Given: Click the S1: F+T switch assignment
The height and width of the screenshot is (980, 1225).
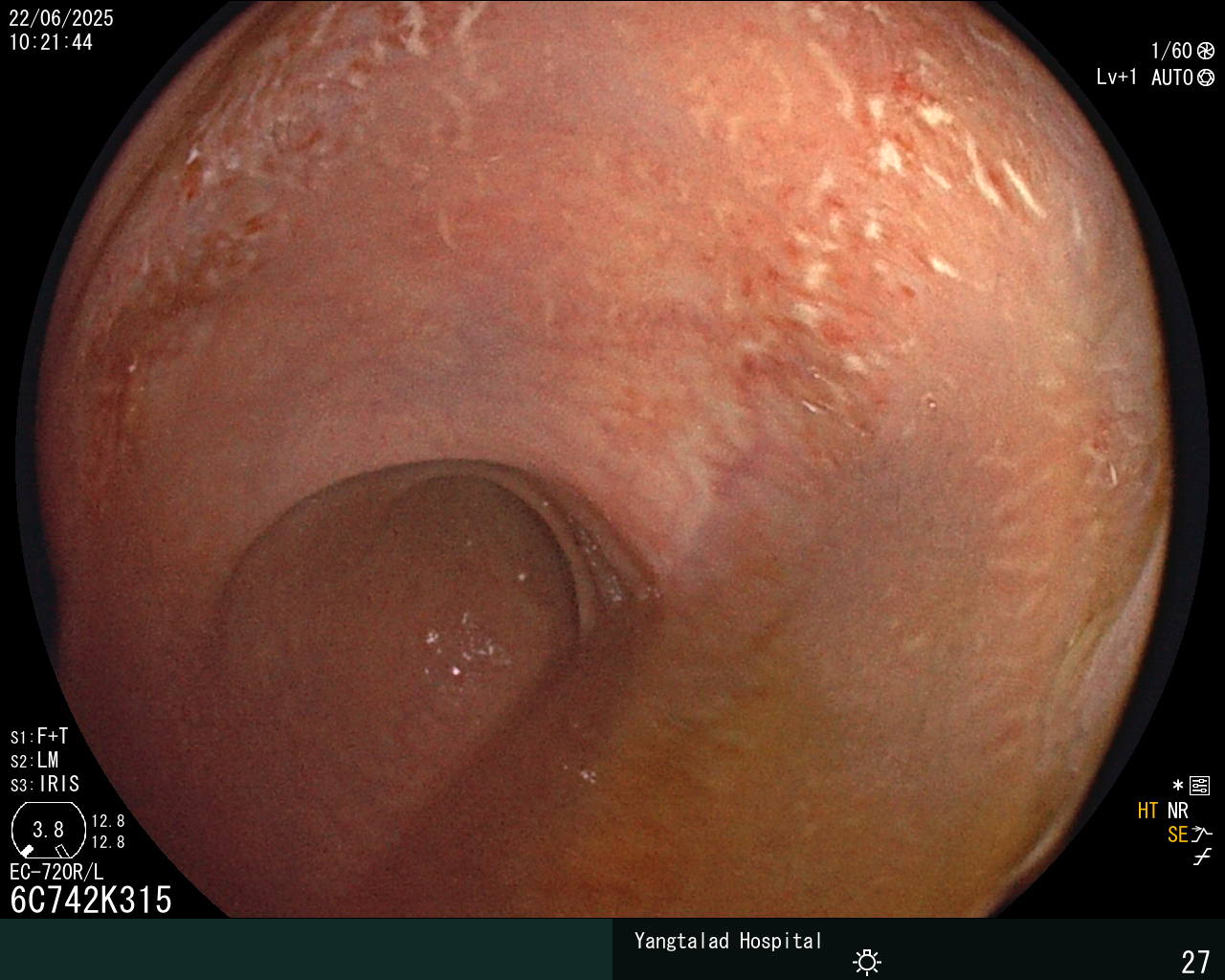Looking at the screenshot, I should 39,737.
